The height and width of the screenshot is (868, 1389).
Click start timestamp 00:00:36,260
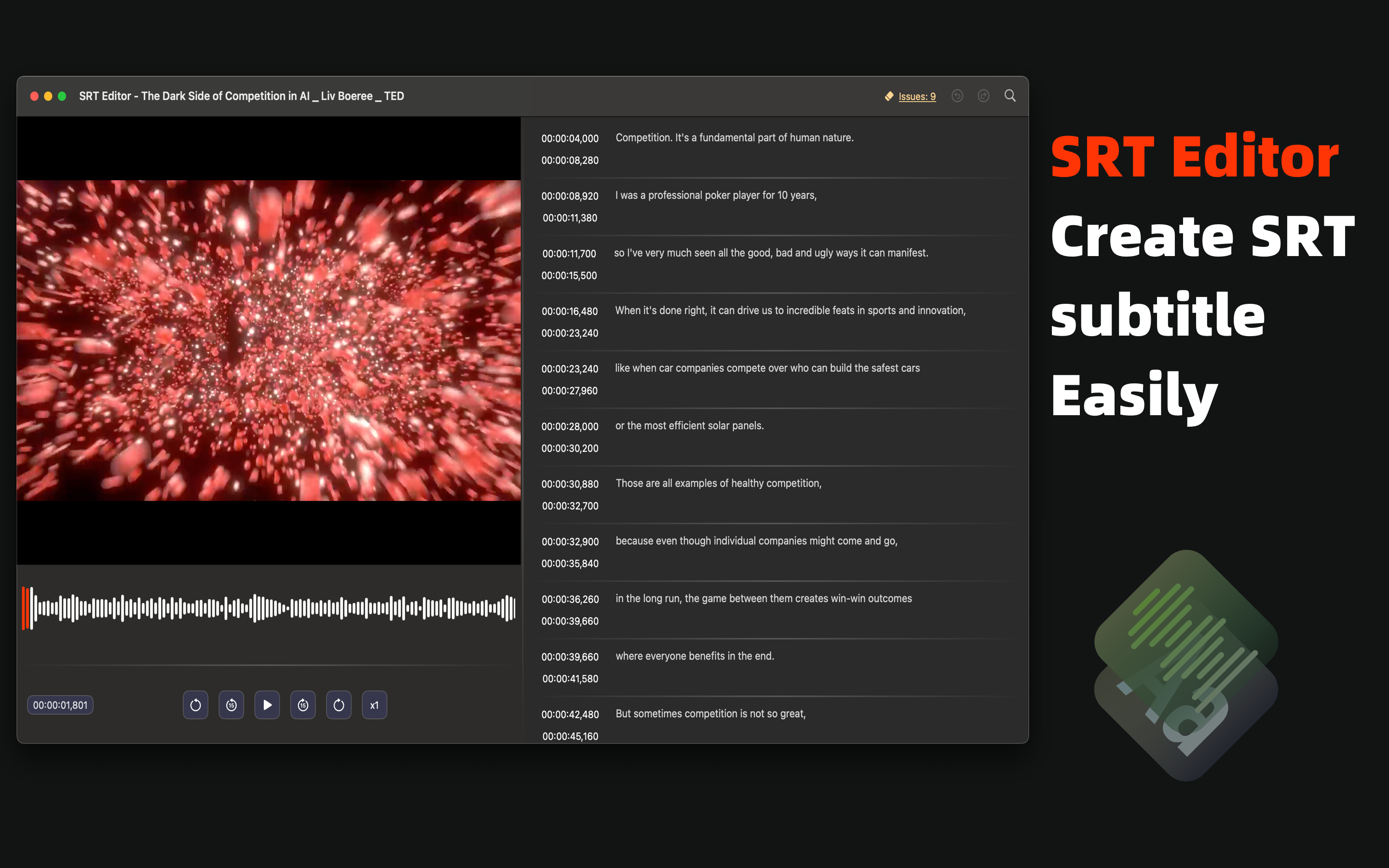[x=570, y=599]
